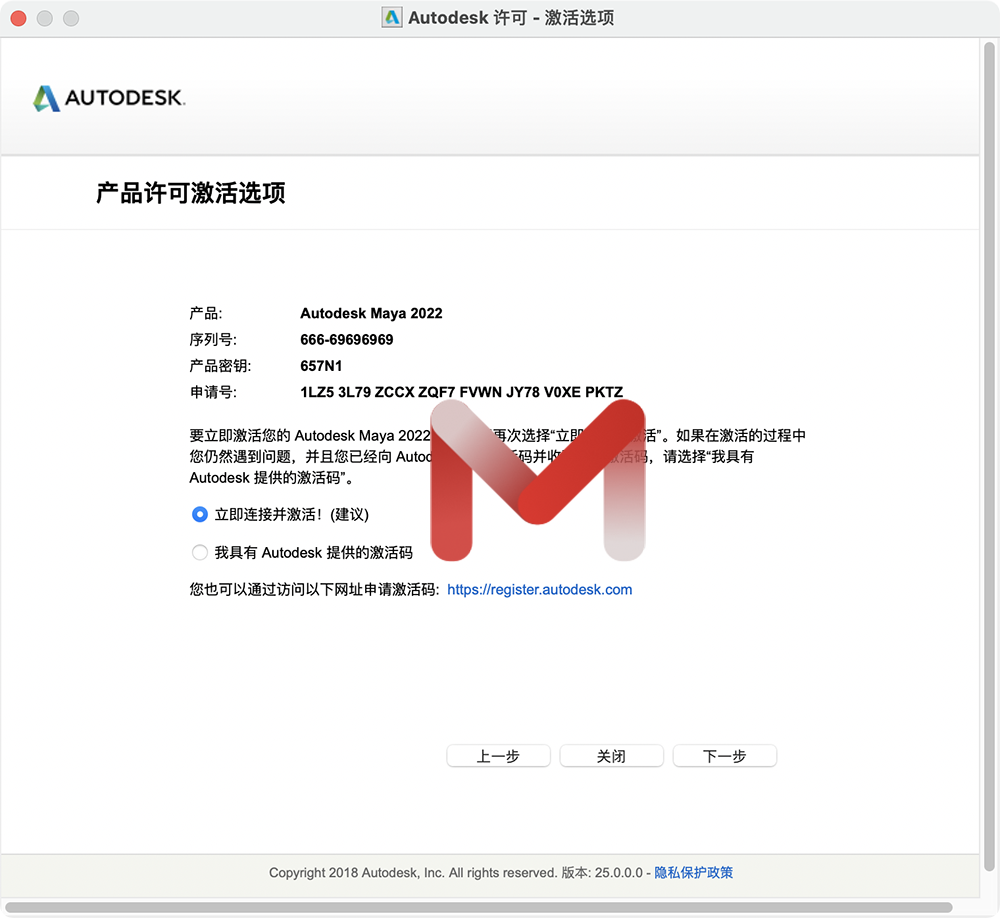Click the request code starting 1LZ5 3L79
1000x918 pixels.
click(461, 392)
